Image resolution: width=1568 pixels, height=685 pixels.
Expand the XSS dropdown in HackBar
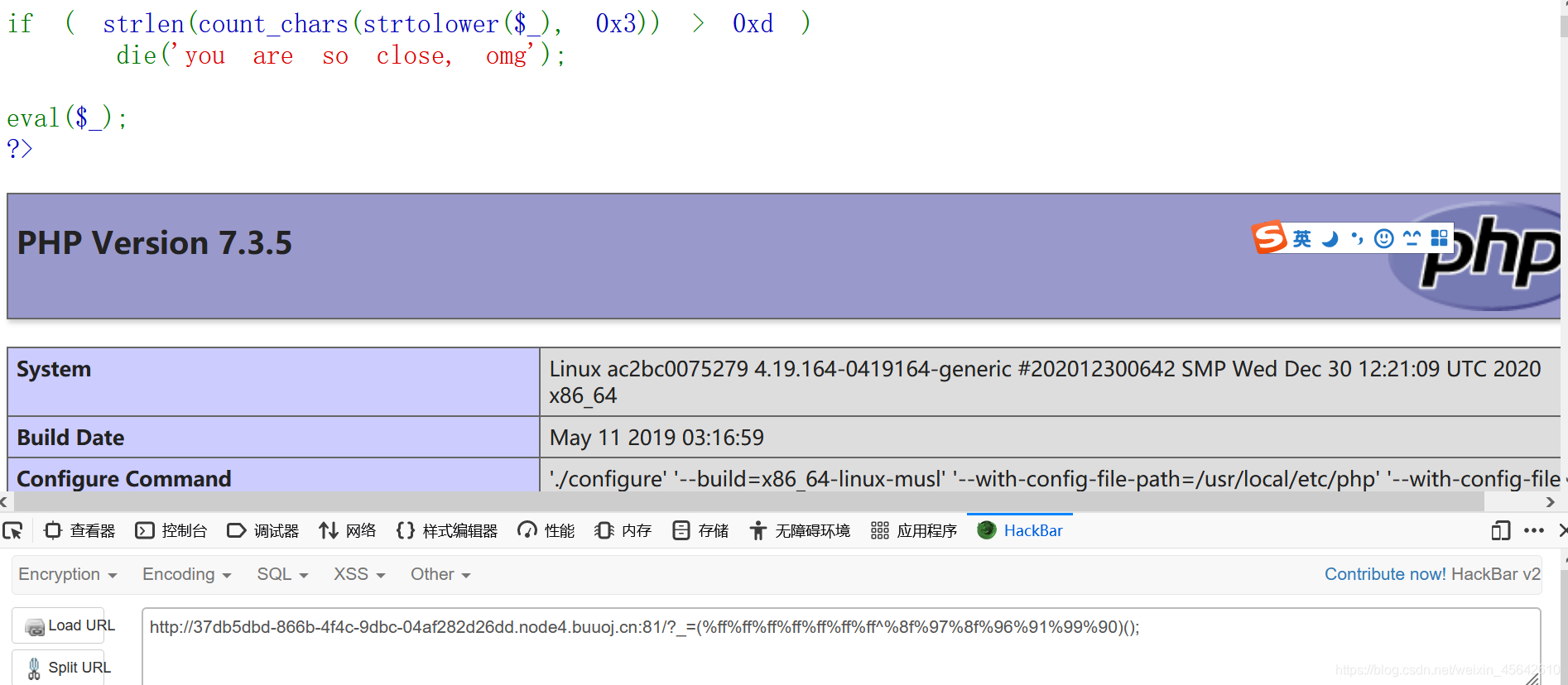tap(359, 574)
